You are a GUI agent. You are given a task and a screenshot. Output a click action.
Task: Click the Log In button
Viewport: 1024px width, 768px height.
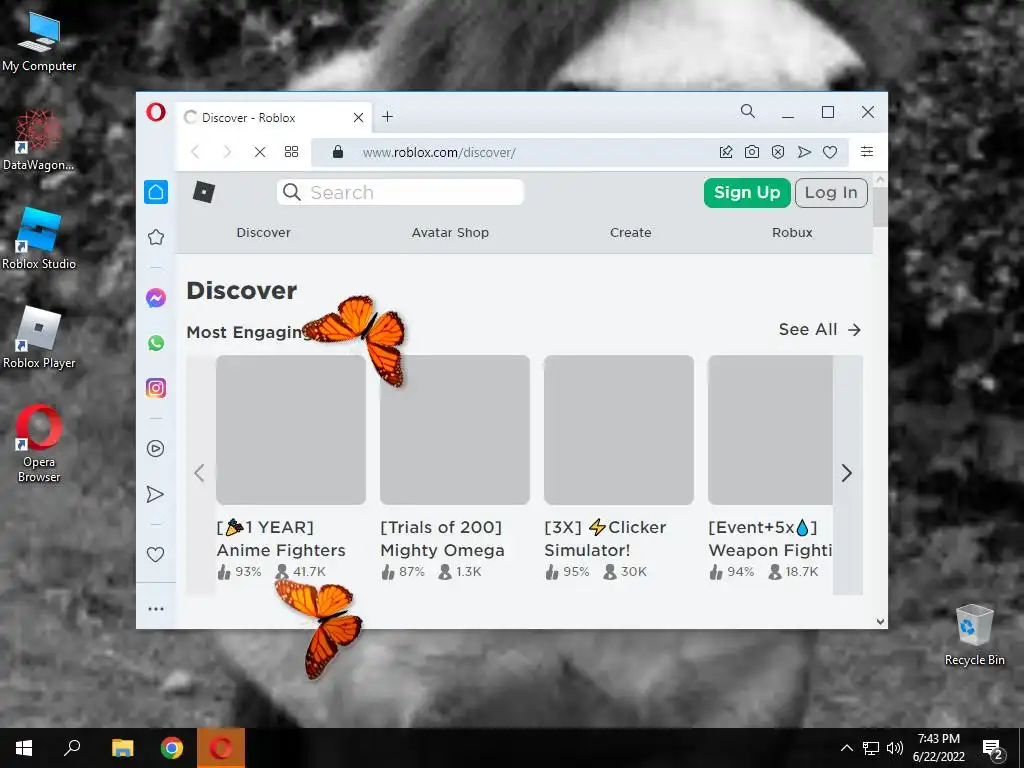click(831, 193)
